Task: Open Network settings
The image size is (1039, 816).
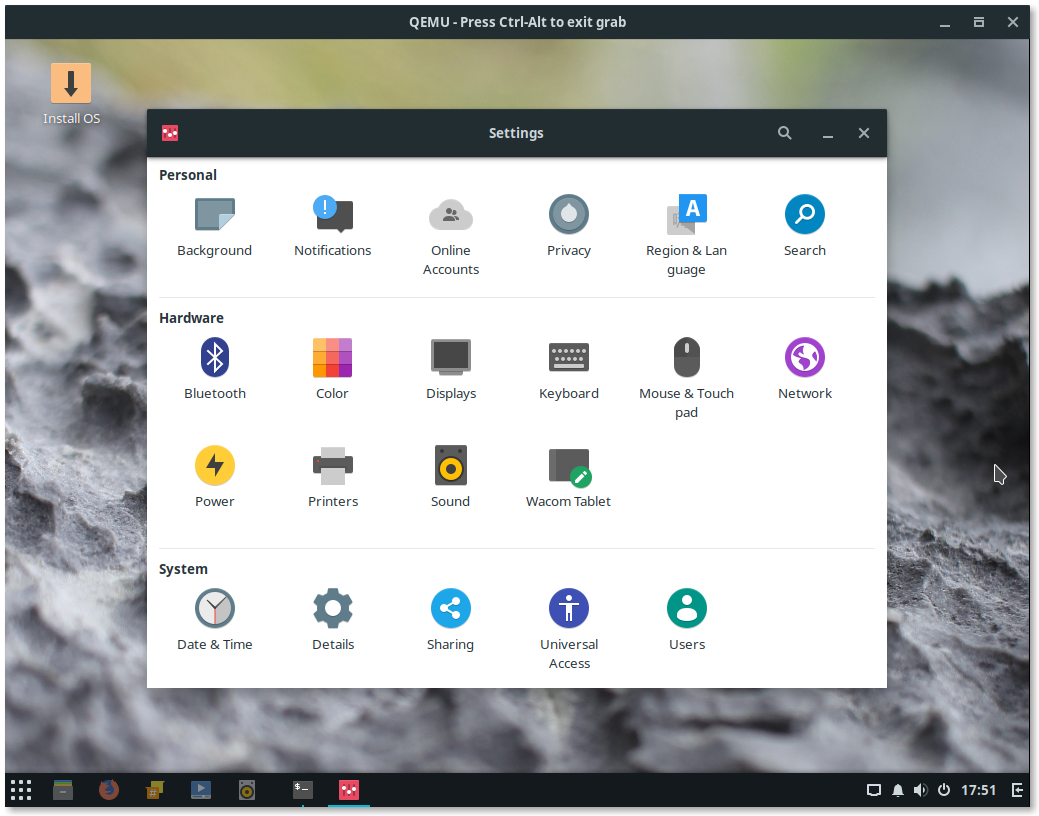Action: pos(804,369)
